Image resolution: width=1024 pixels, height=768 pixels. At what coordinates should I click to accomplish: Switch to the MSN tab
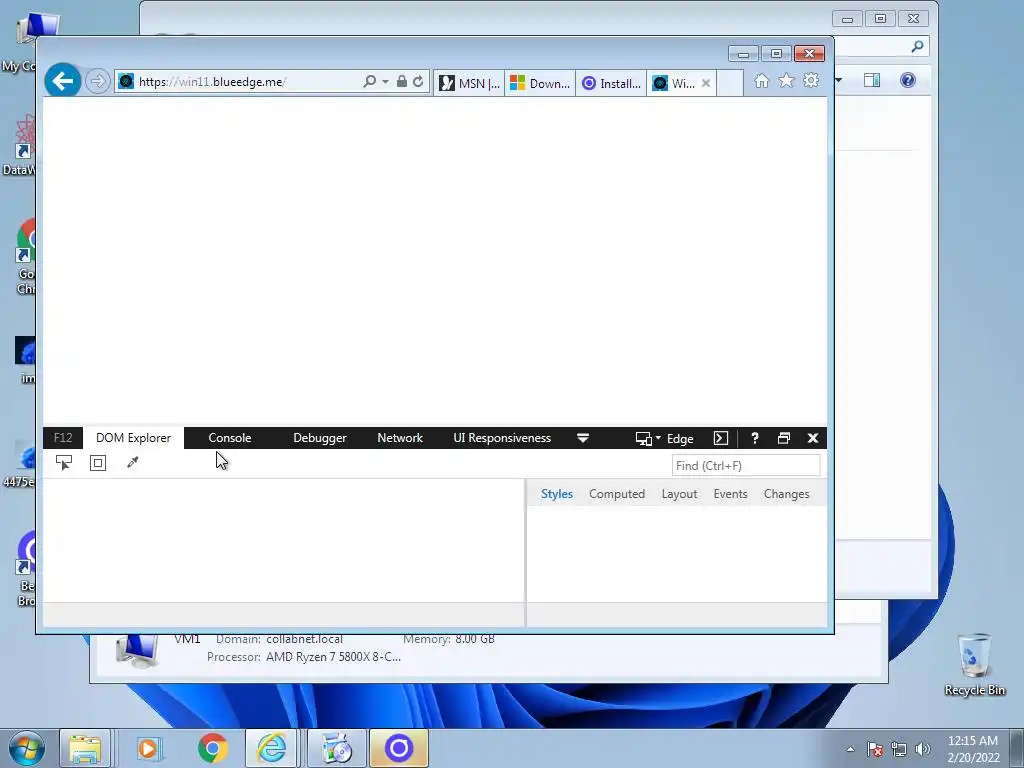469,84
